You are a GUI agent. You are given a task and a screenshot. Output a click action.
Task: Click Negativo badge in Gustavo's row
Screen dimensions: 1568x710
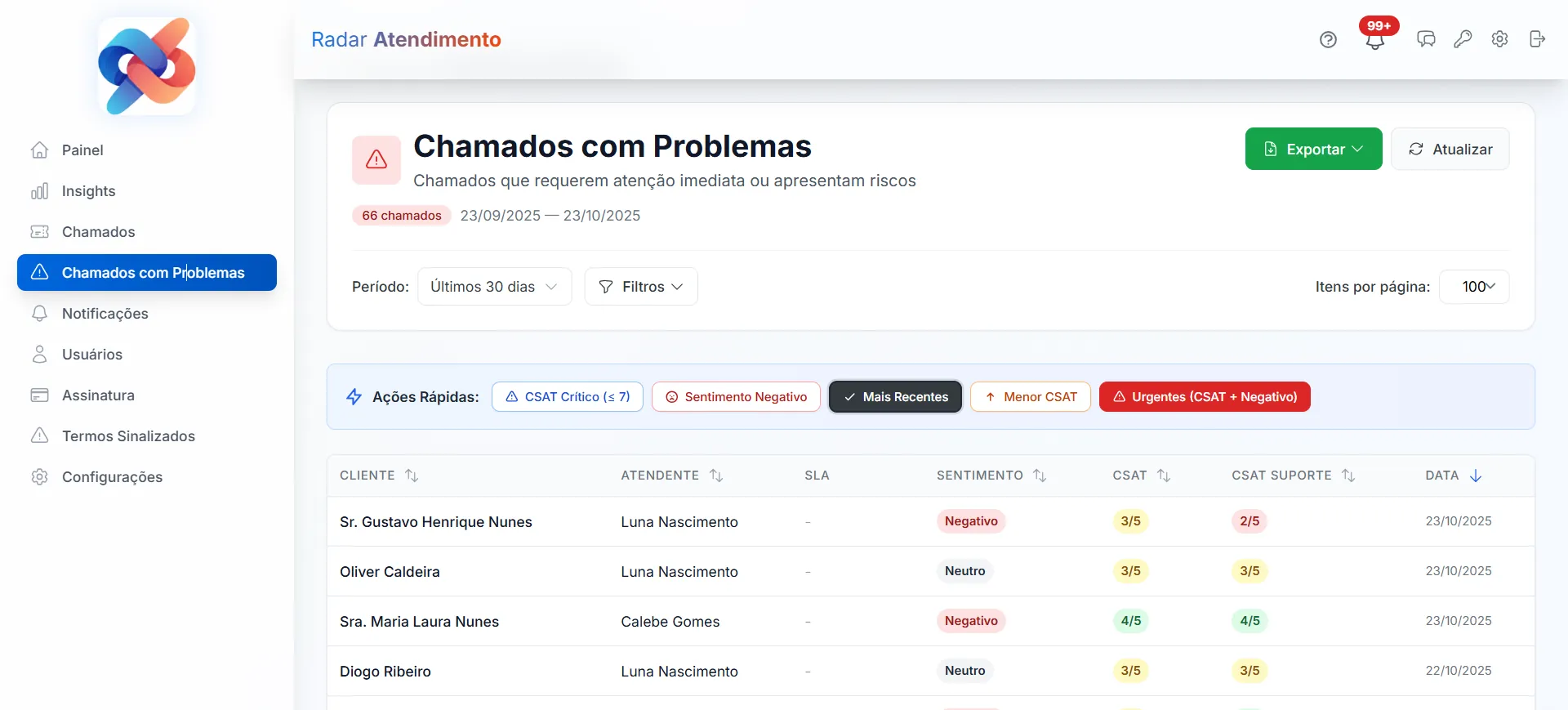point(971,521)
